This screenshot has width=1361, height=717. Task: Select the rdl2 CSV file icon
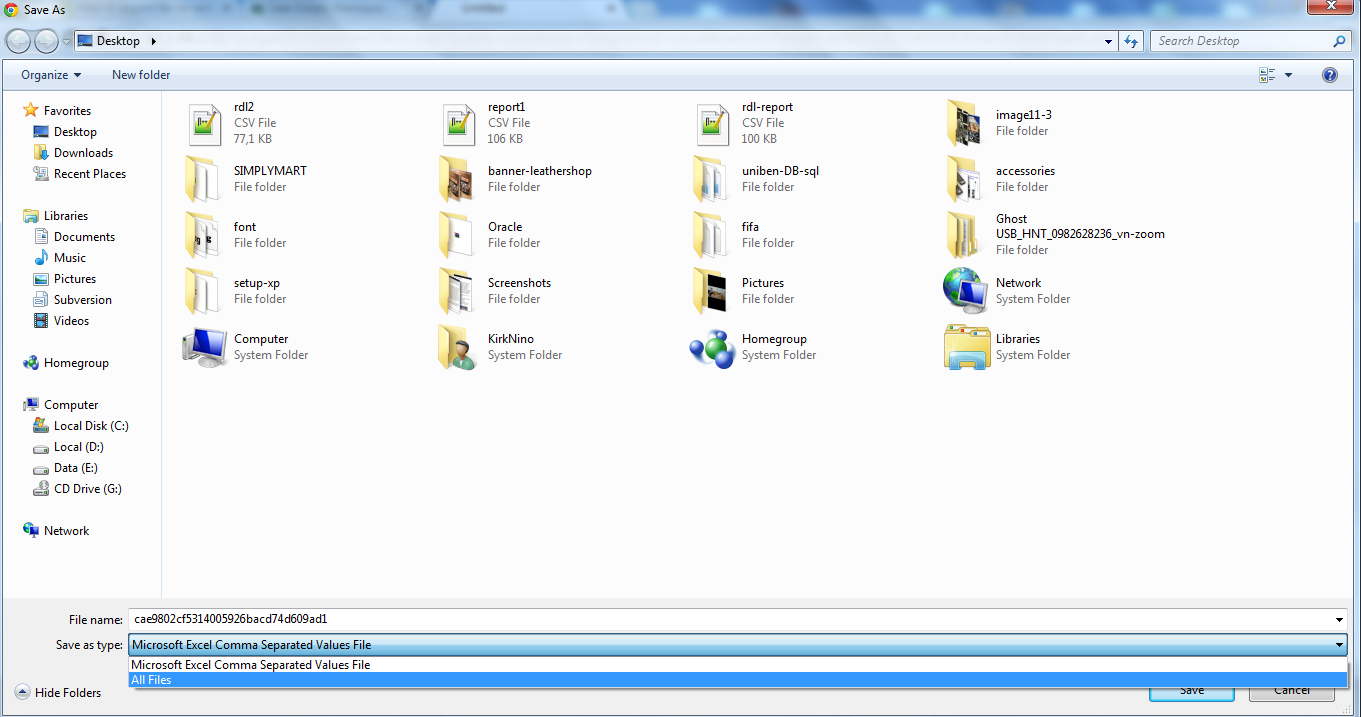pyautogui.click(x=205, y=124)
